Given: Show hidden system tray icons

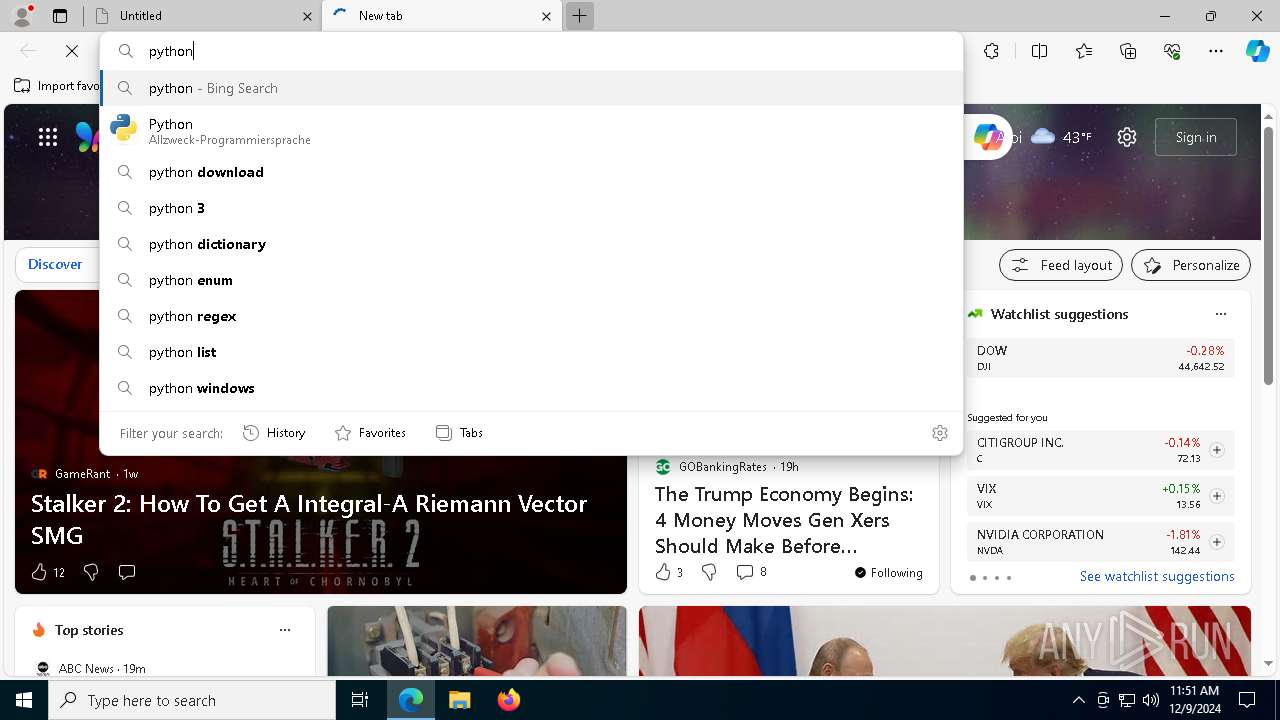Looking at the screenshot, I should pos(1078,700).
